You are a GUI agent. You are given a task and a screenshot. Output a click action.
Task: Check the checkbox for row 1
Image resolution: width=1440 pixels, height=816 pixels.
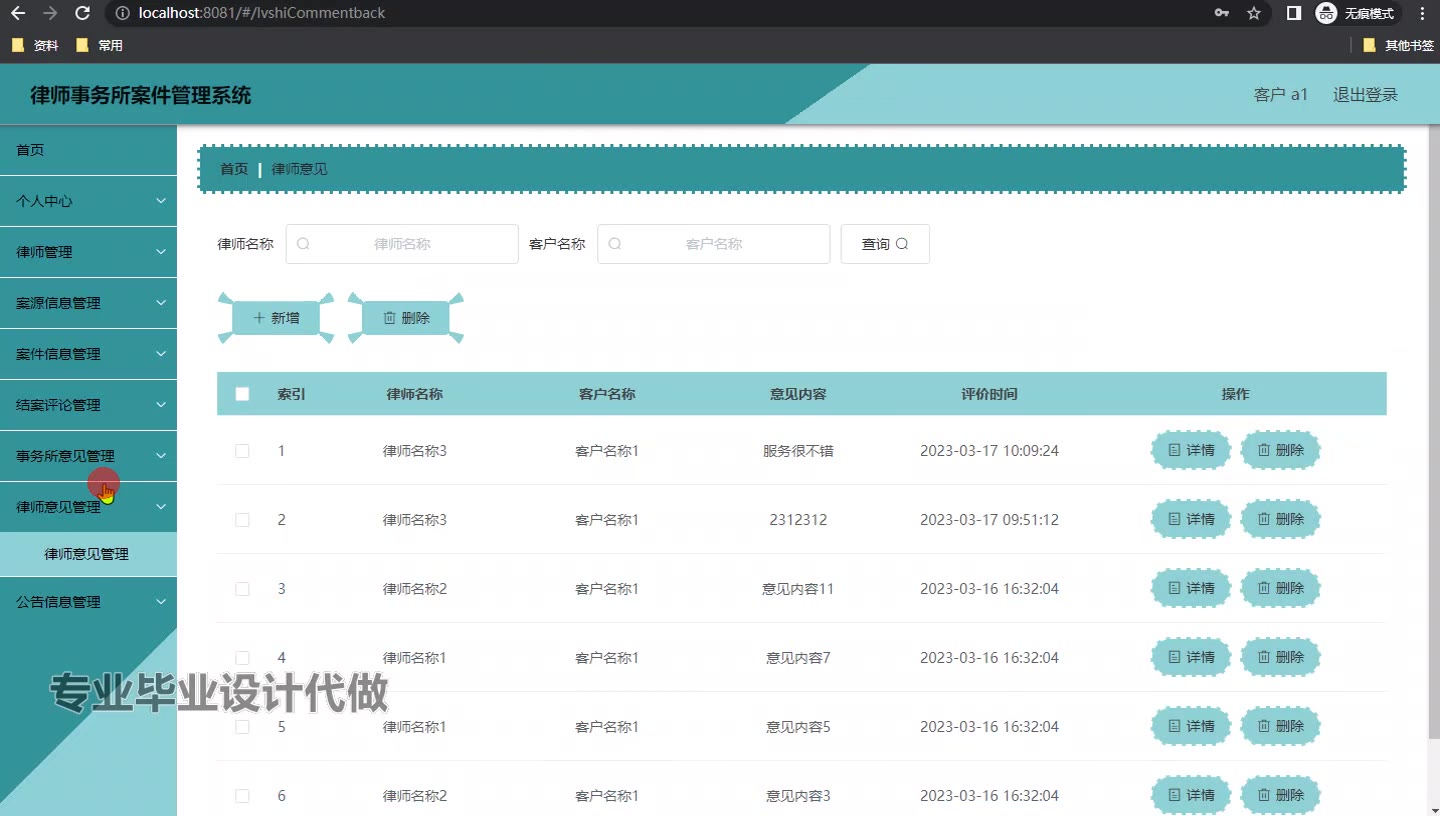click(242, 451)
